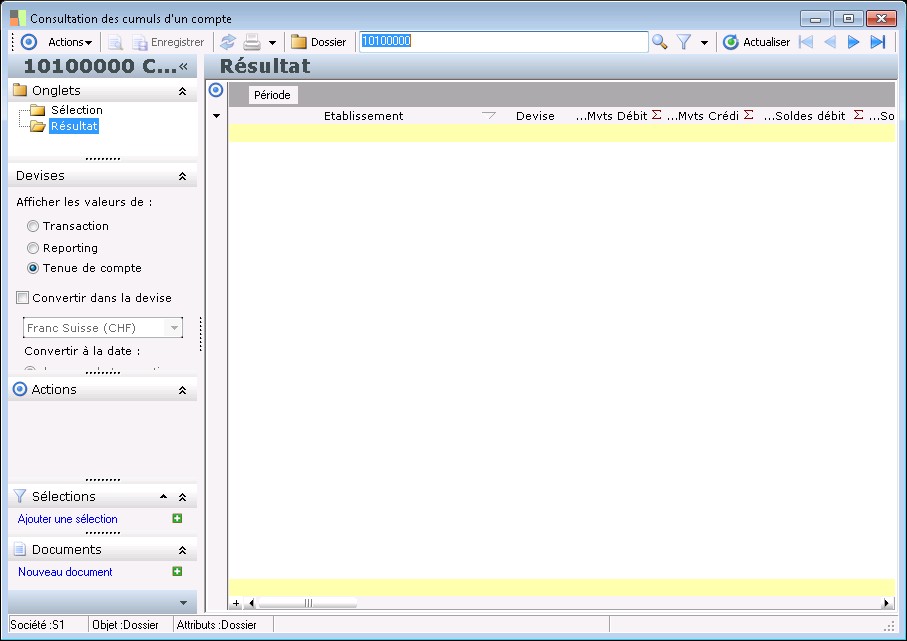The width and height of the screenshot is (907, 641).
Task: Click the grid row selector down arrow
Action: pyautogui.click(x=217, y=116)
